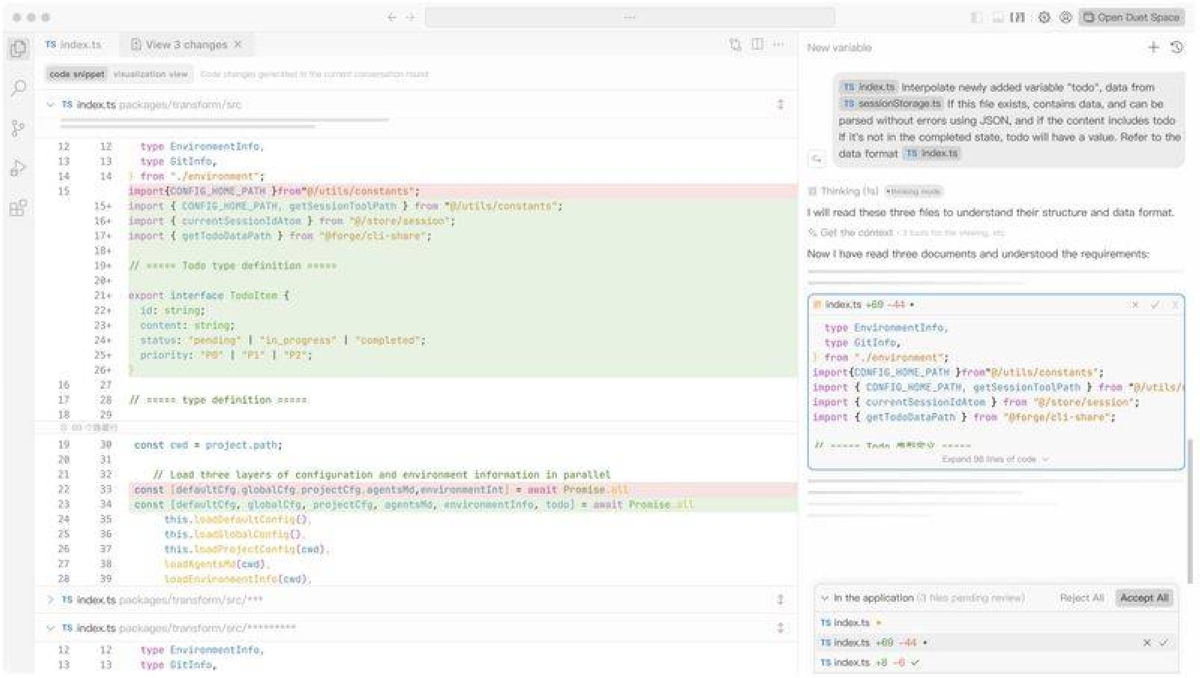The image size is (1200, 678).
Task: Open the Explorer icon in the activity bar
Action: click(18, 47)
